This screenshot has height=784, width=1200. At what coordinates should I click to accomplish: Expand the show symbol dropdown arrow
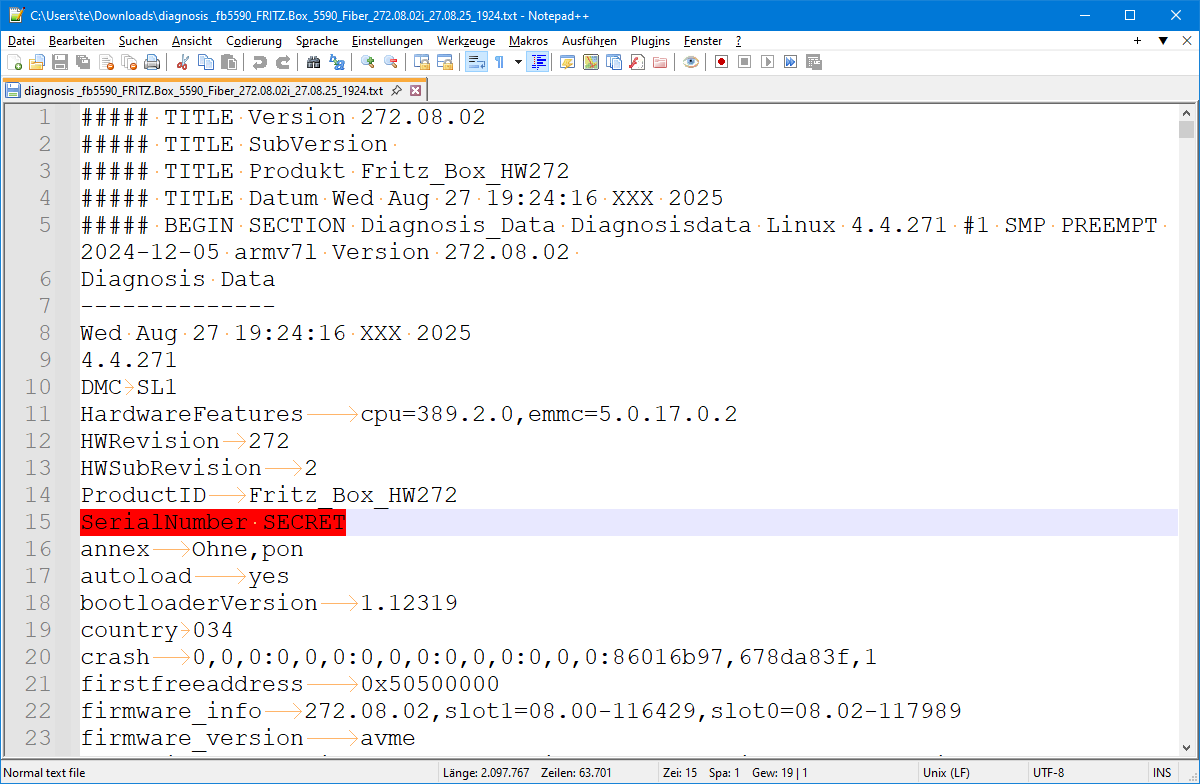point(518,62)
